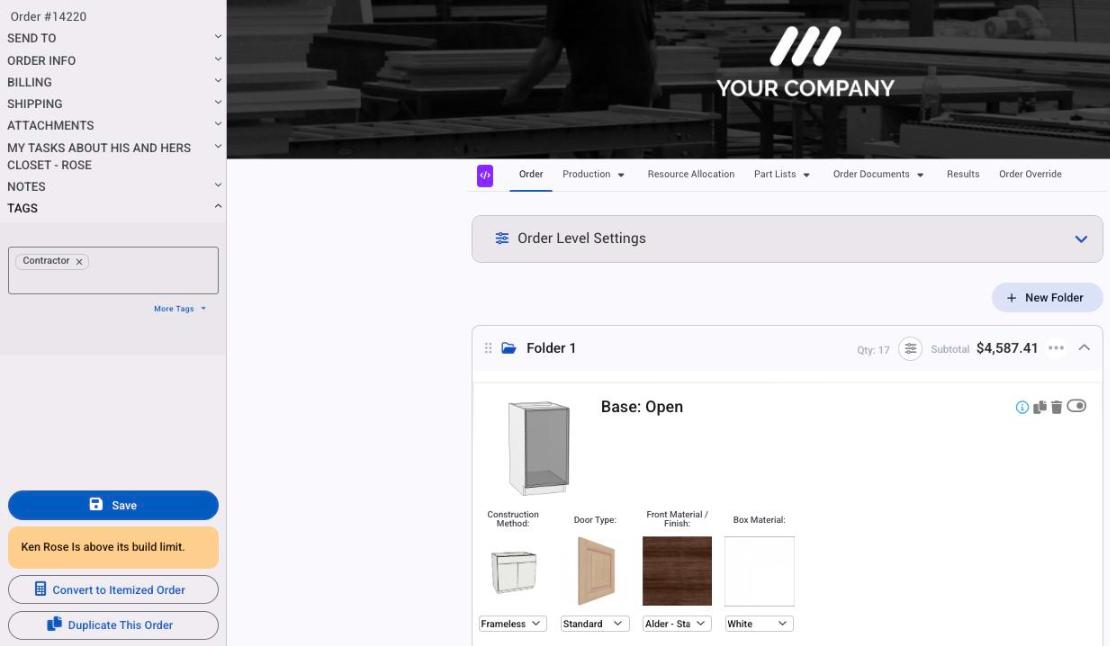Viewport: 1110px width, 646px height.
Task: Toggle the Base: Open item switch
Action: [1077, 406]
